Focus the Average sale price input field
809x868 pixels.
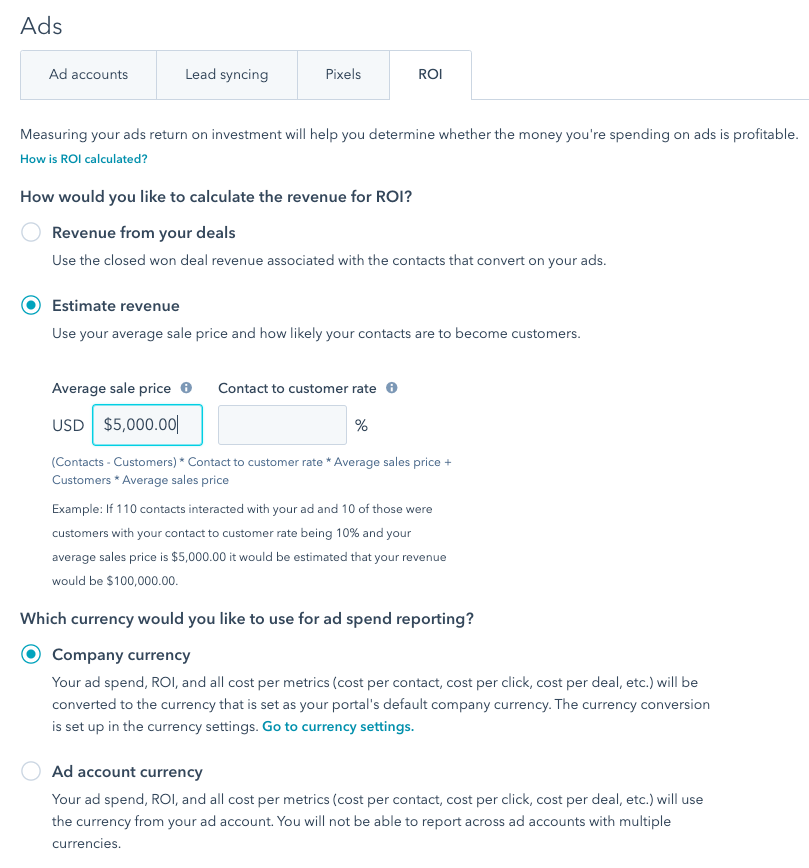pyautogui.click(x=147, y=425)
